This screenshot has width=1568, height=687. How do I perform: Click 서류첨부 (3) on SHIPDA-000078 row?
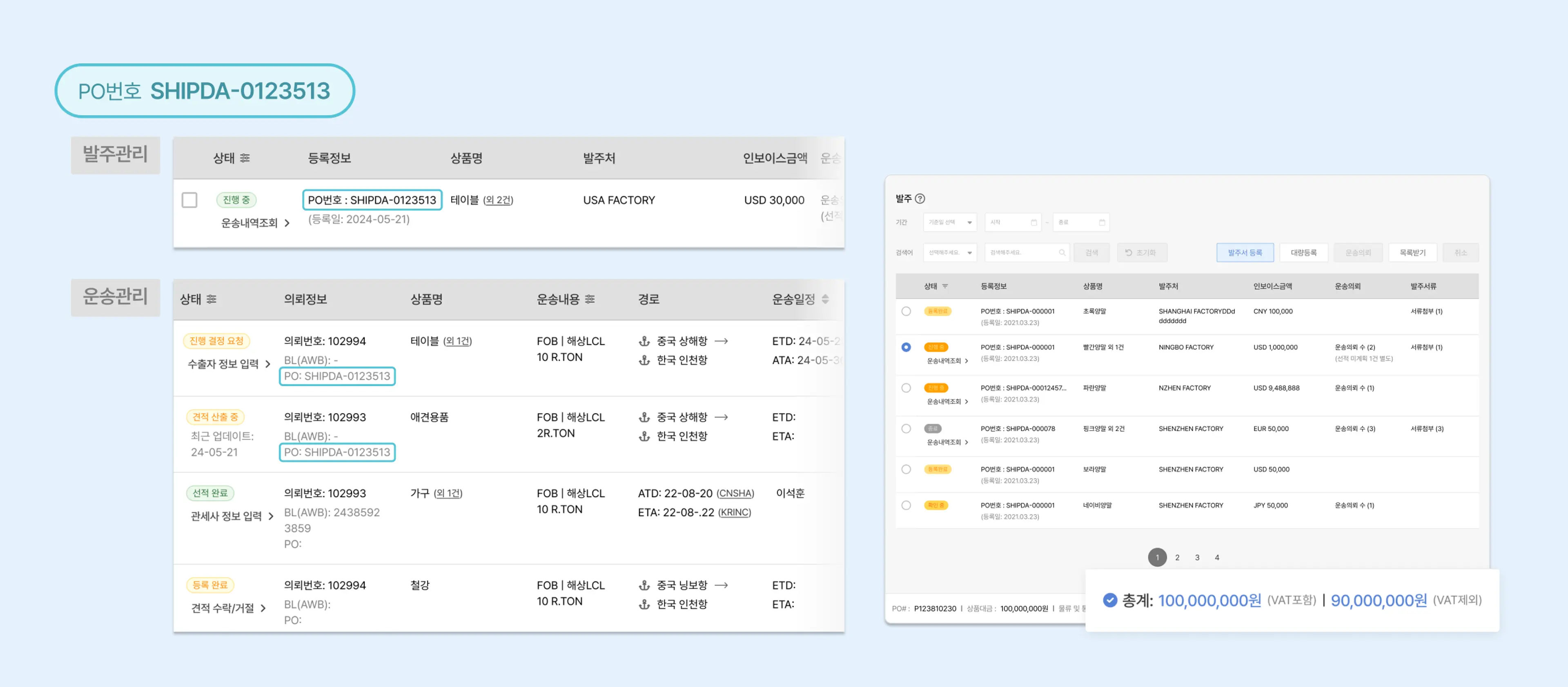[1427, 428]
